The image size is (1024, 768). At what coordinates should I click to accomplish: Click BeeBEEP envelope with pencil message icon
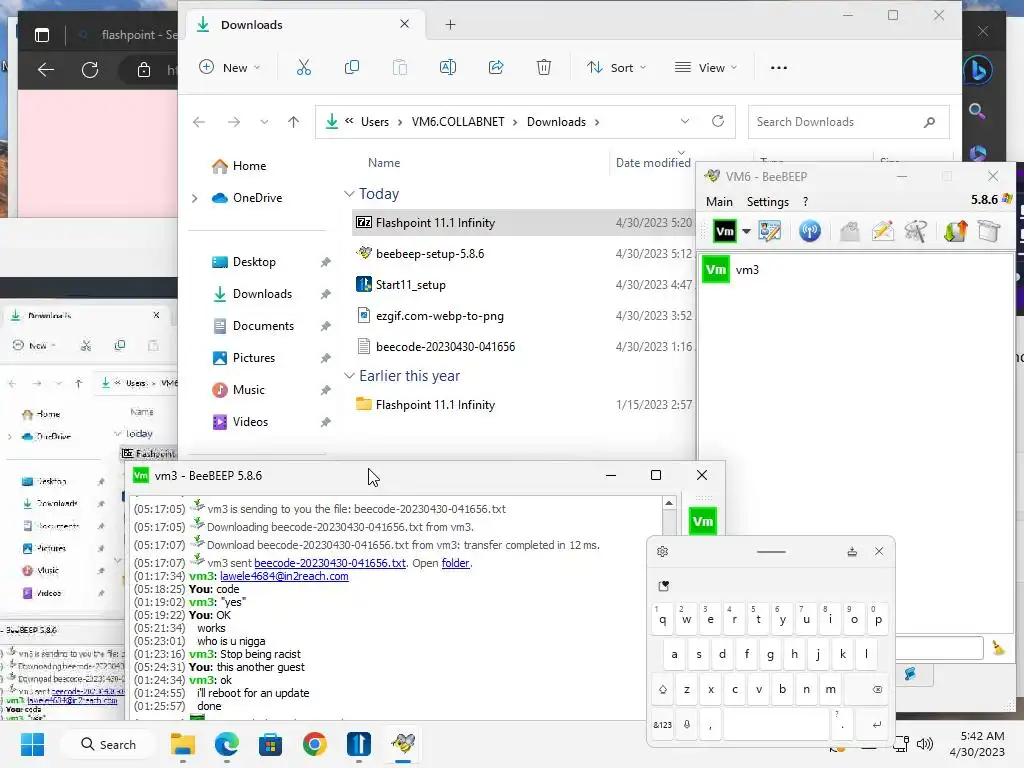point(883,231)
